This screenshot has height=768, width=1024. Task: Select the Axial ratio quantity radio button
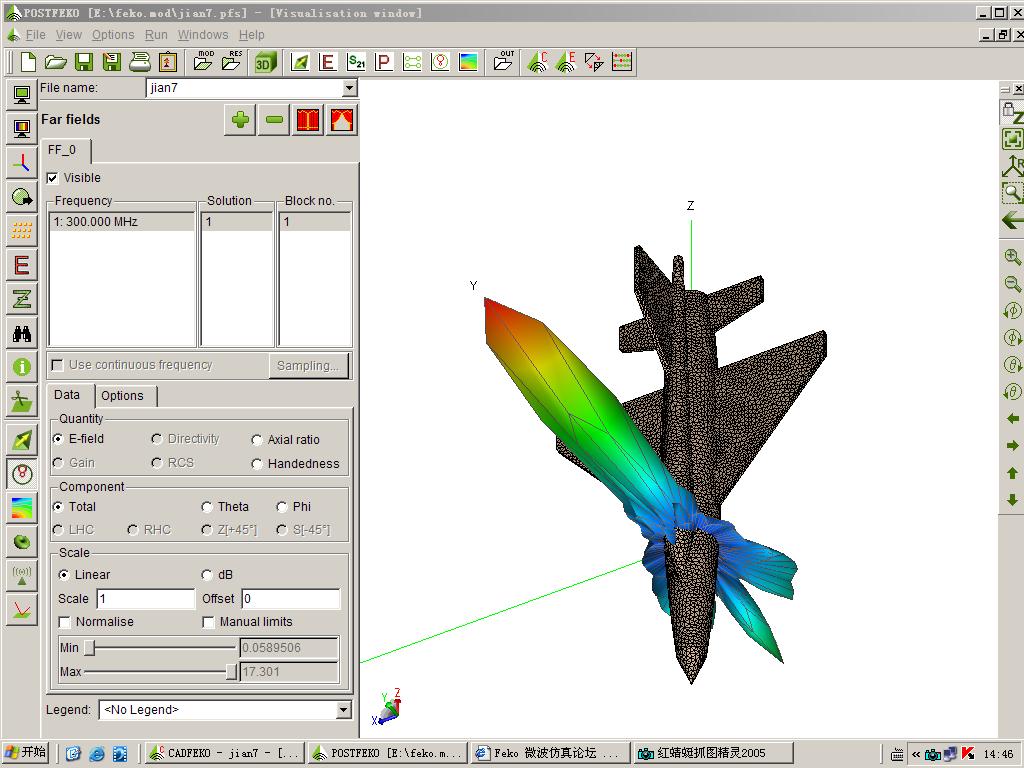click(257, 440)
